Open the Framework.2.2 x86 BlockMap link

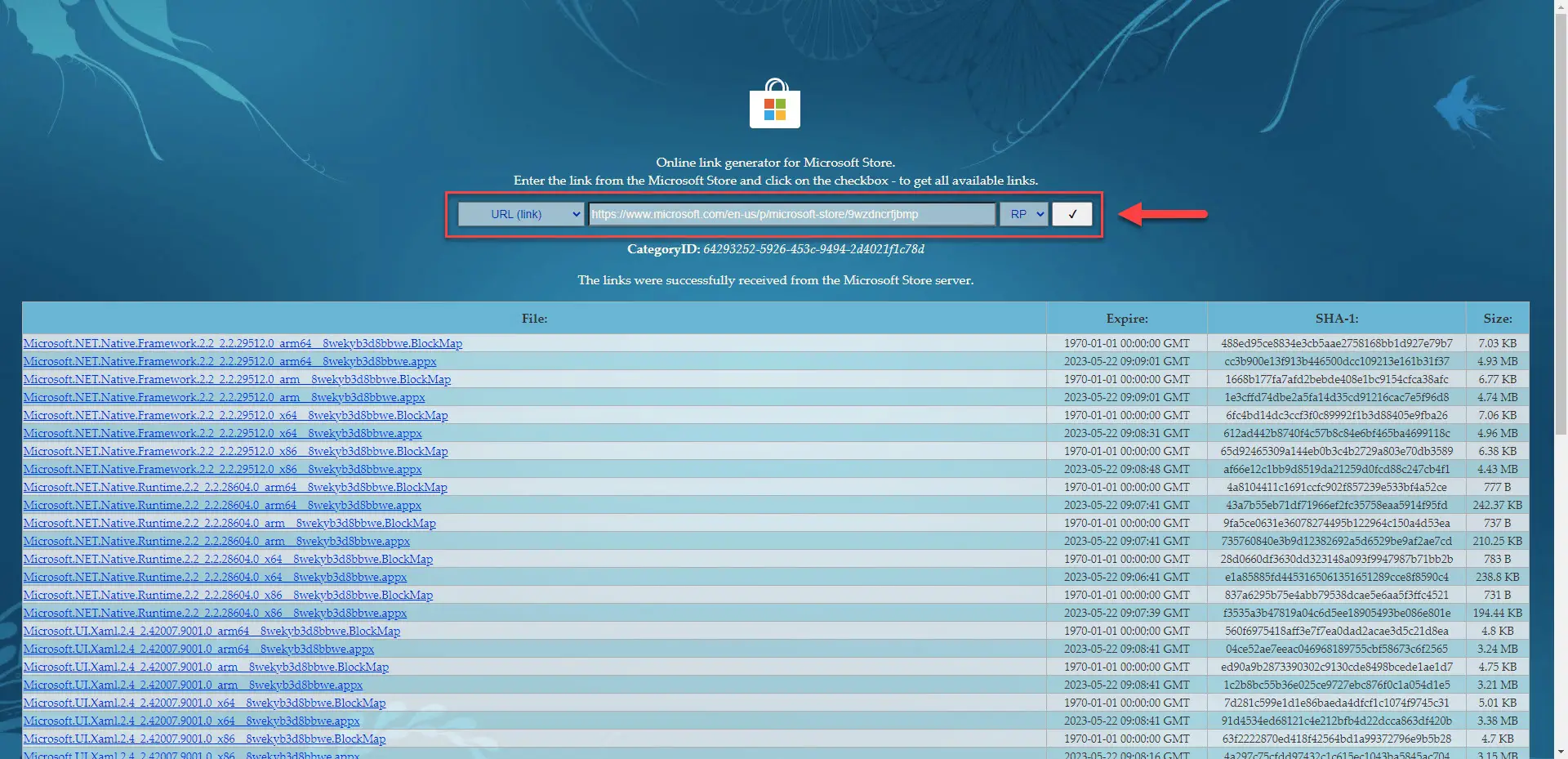(235, 451)
